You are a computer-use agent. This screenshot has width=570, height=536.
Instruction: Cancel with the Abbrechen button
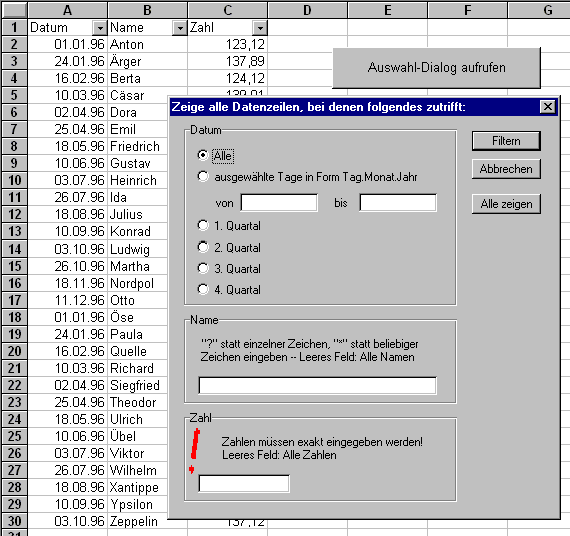tap(506, 169)
